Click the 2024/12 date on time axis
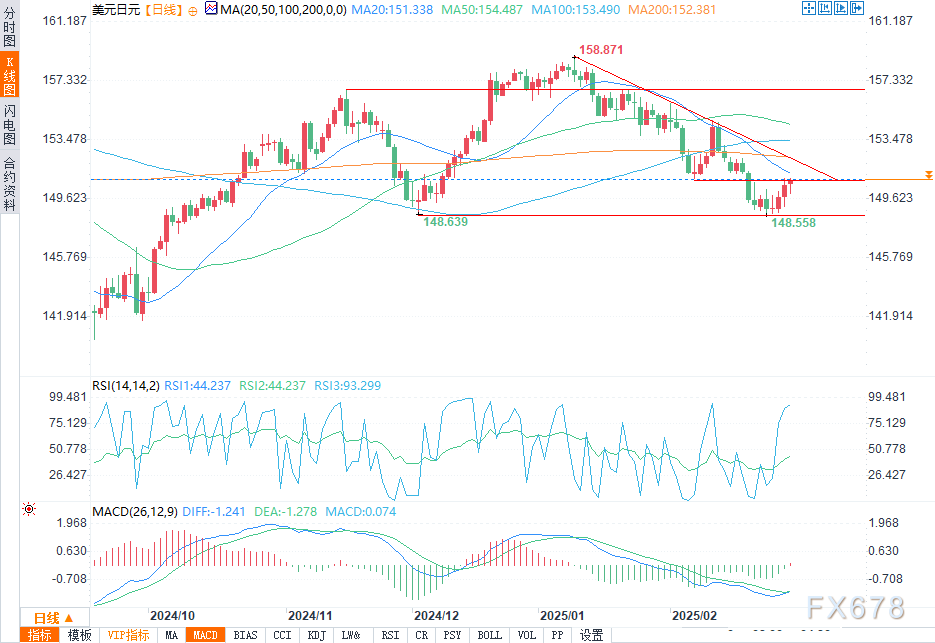 pos(436,616)
